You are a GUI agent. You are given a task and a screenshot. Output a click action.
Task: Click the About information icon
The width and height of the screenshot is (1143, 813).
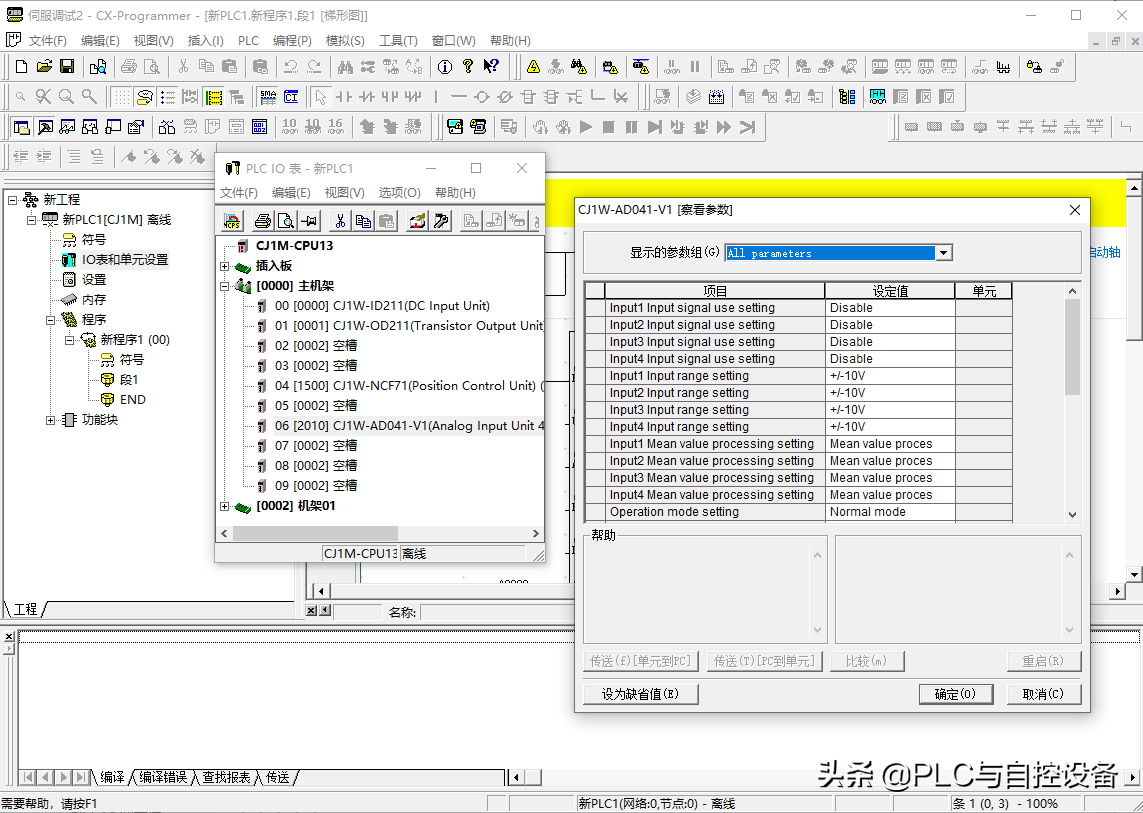pyautogui.click(x=445, y=67)
